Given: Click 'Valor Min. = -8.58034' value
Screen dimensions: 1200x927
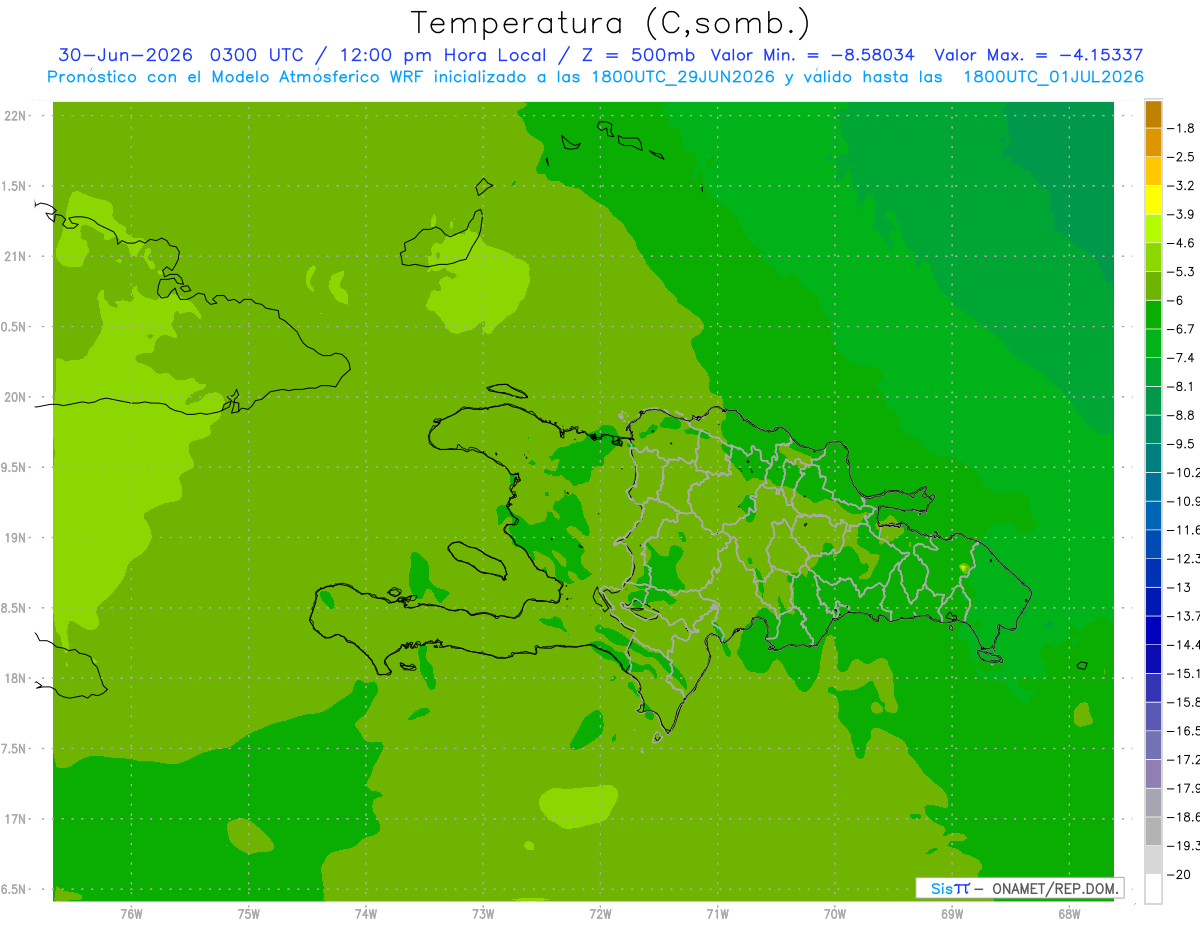Looking at the screenshot, I should pos(815,55).
